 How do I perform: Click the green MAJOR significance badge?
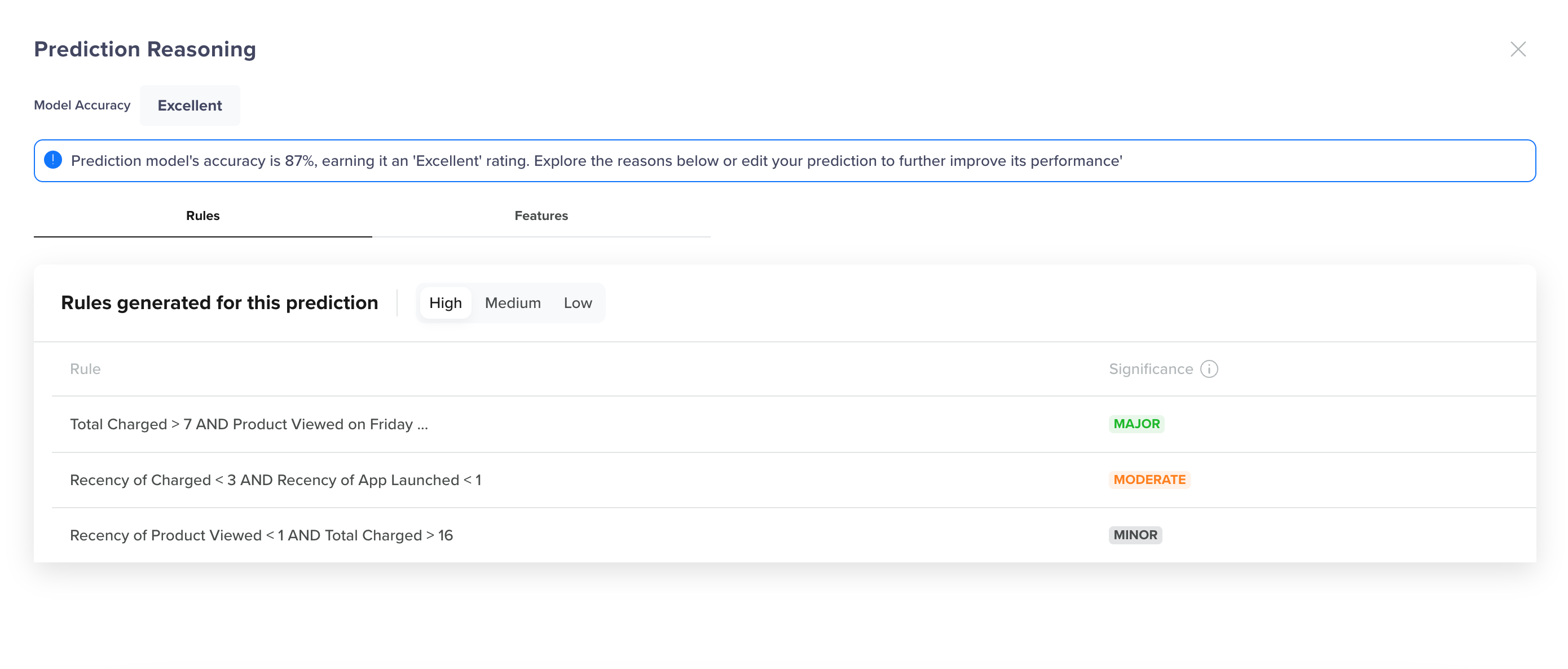coord(1136,424)
